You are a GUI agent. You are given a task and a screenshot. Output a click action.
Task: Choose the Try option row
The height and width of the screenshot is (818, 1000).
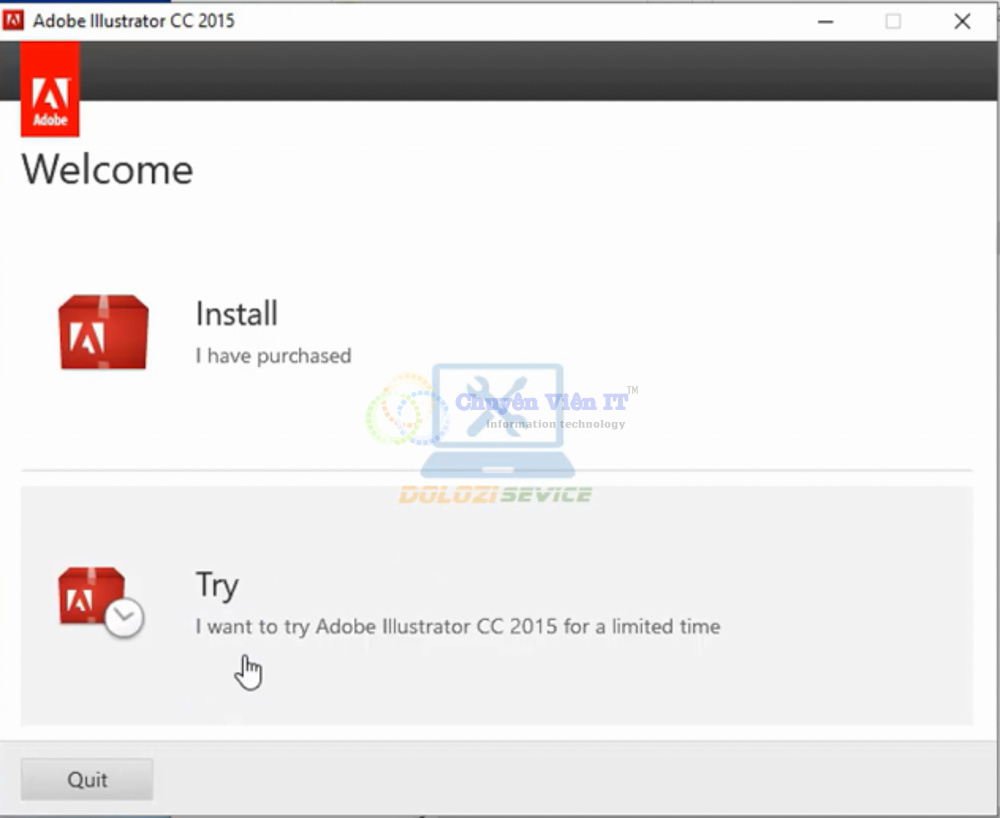(x=450, y=605)
